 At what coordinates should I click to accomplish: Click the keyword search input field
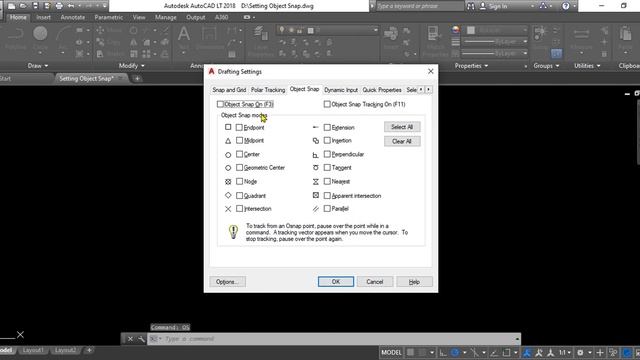(419, 6)
